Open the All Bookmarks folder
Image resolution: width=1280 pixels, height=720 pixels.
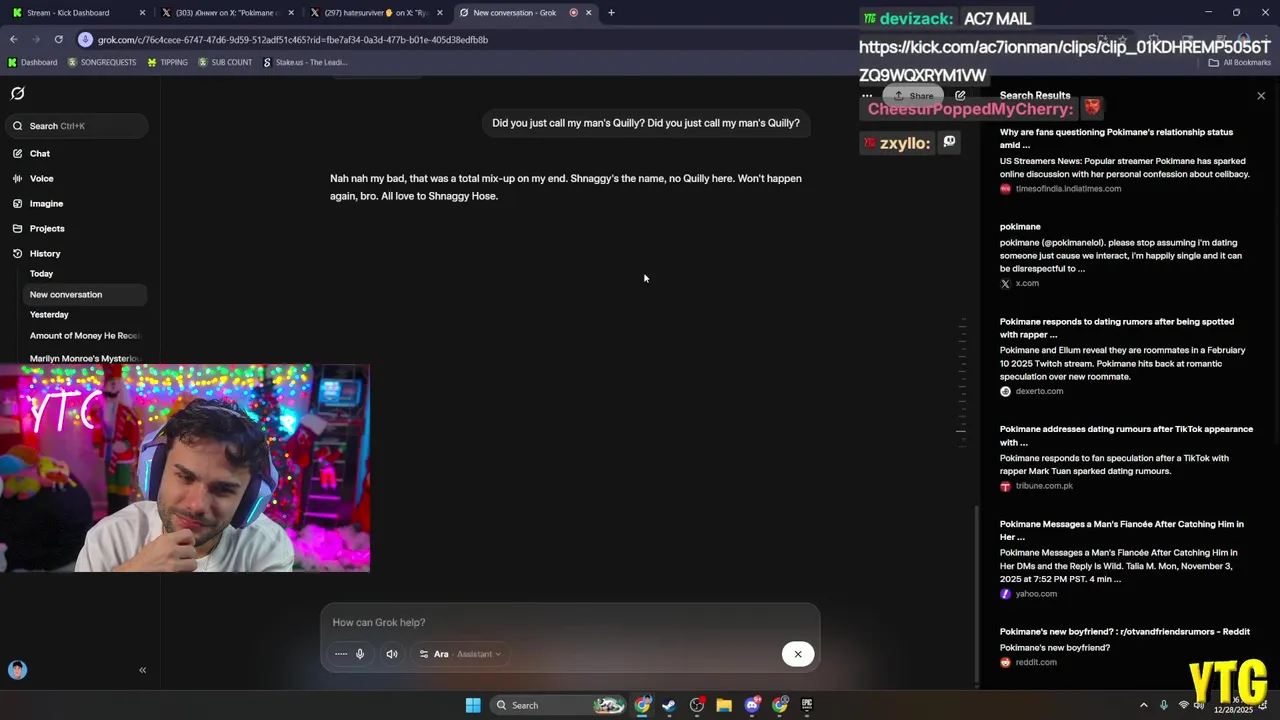coord(1239,62)
